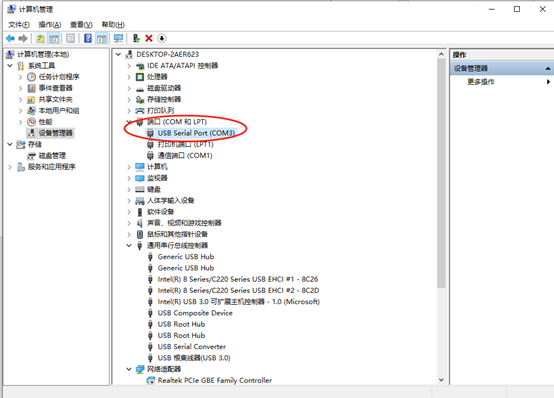Click the 磁盘驱动器 category icon
Image resolution: width=554 pixels, height=398 pixels.
pos(140,88)
